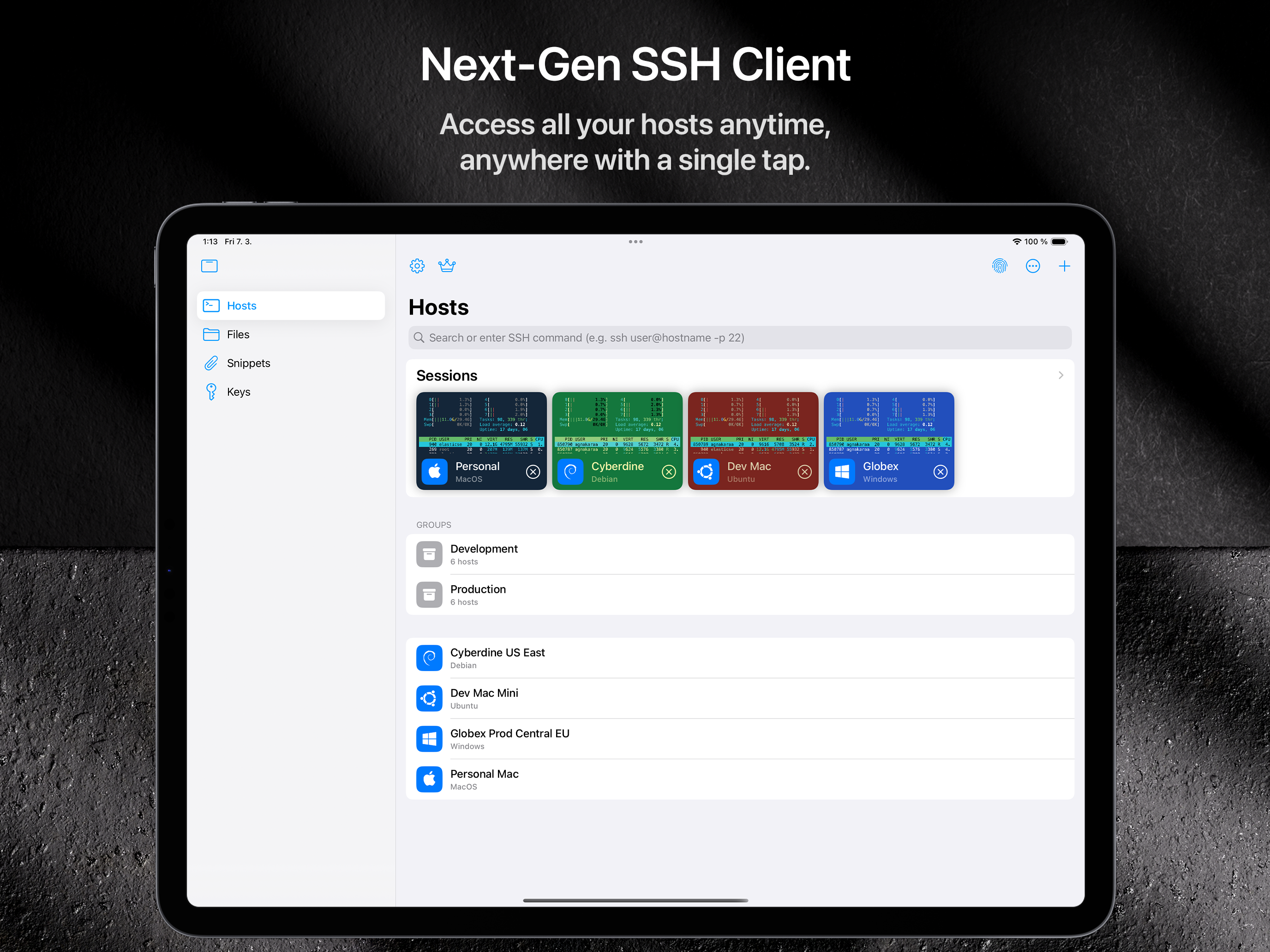Open the settings gear icon
Viewport: 1270px width, 952px height.
[417, 266]
